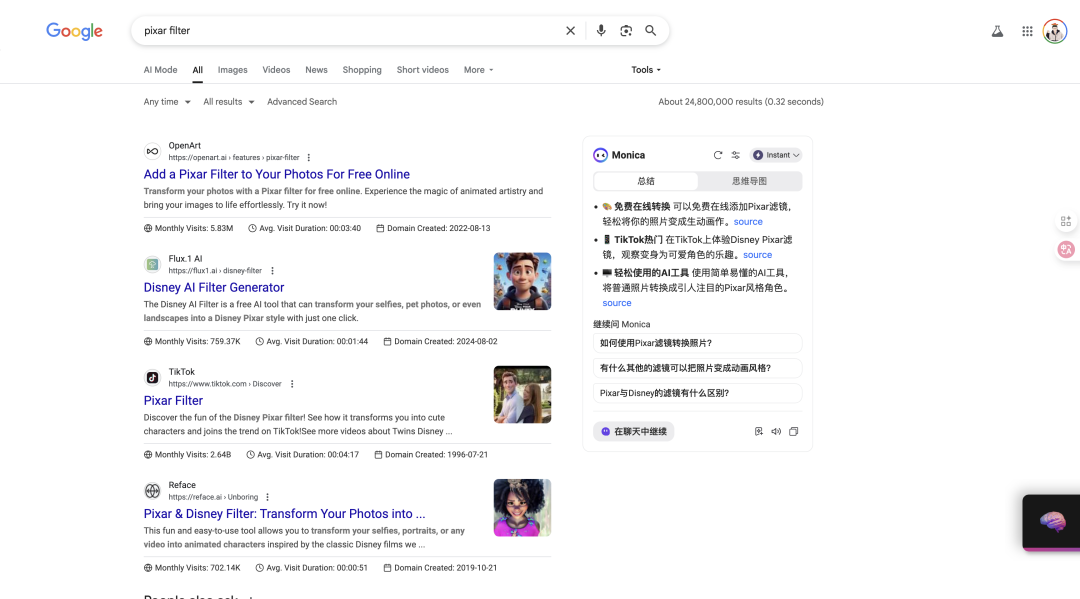1080x599 pixels.
Task: Open Google account profile avatar
Action: tap(1055, 31)
